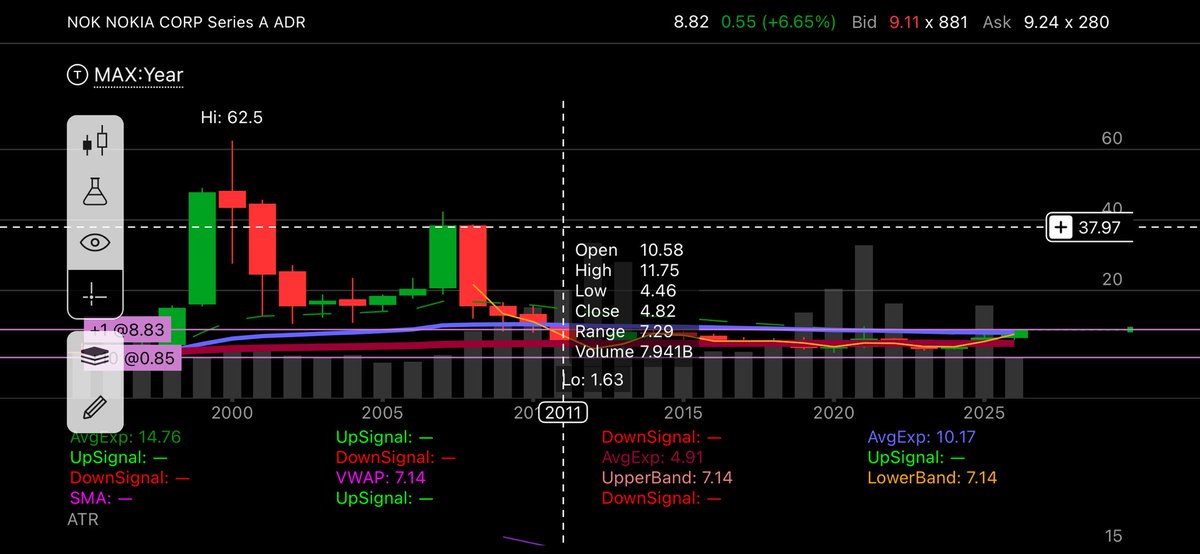Click the 60 price axis label
This screenshot has width=1200, height=554.
tap(1111, 139)
